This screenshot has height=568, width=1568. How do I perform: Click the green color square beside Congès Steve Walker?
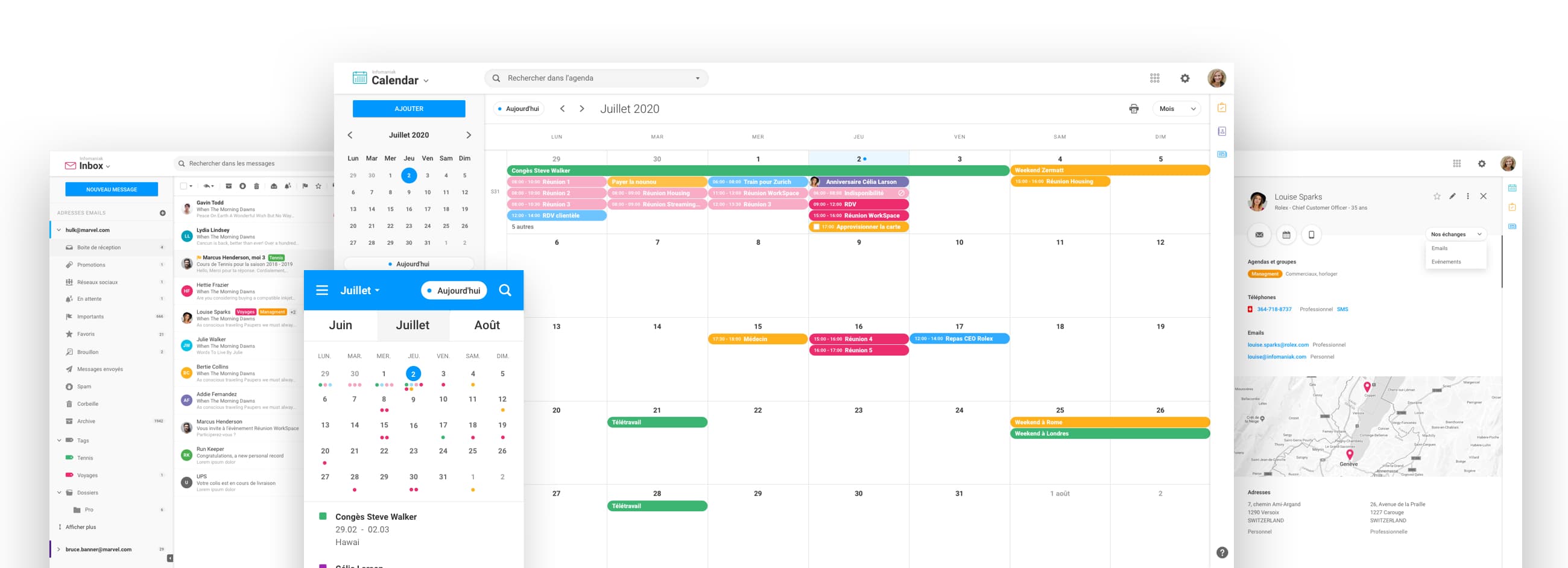[x=322, y=516]
